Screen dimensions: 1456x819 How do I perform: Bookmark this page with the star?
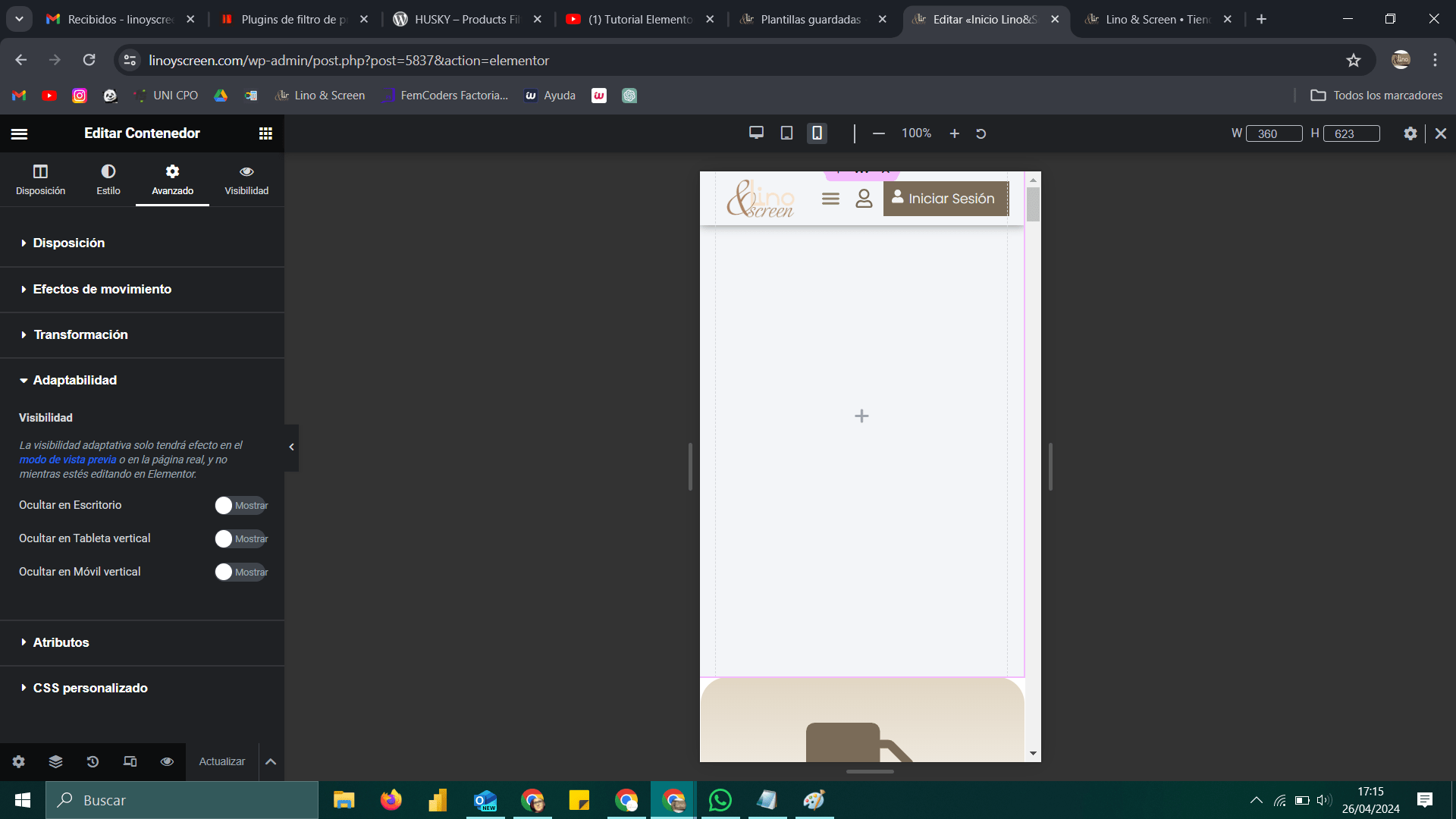pos(1353,60)
